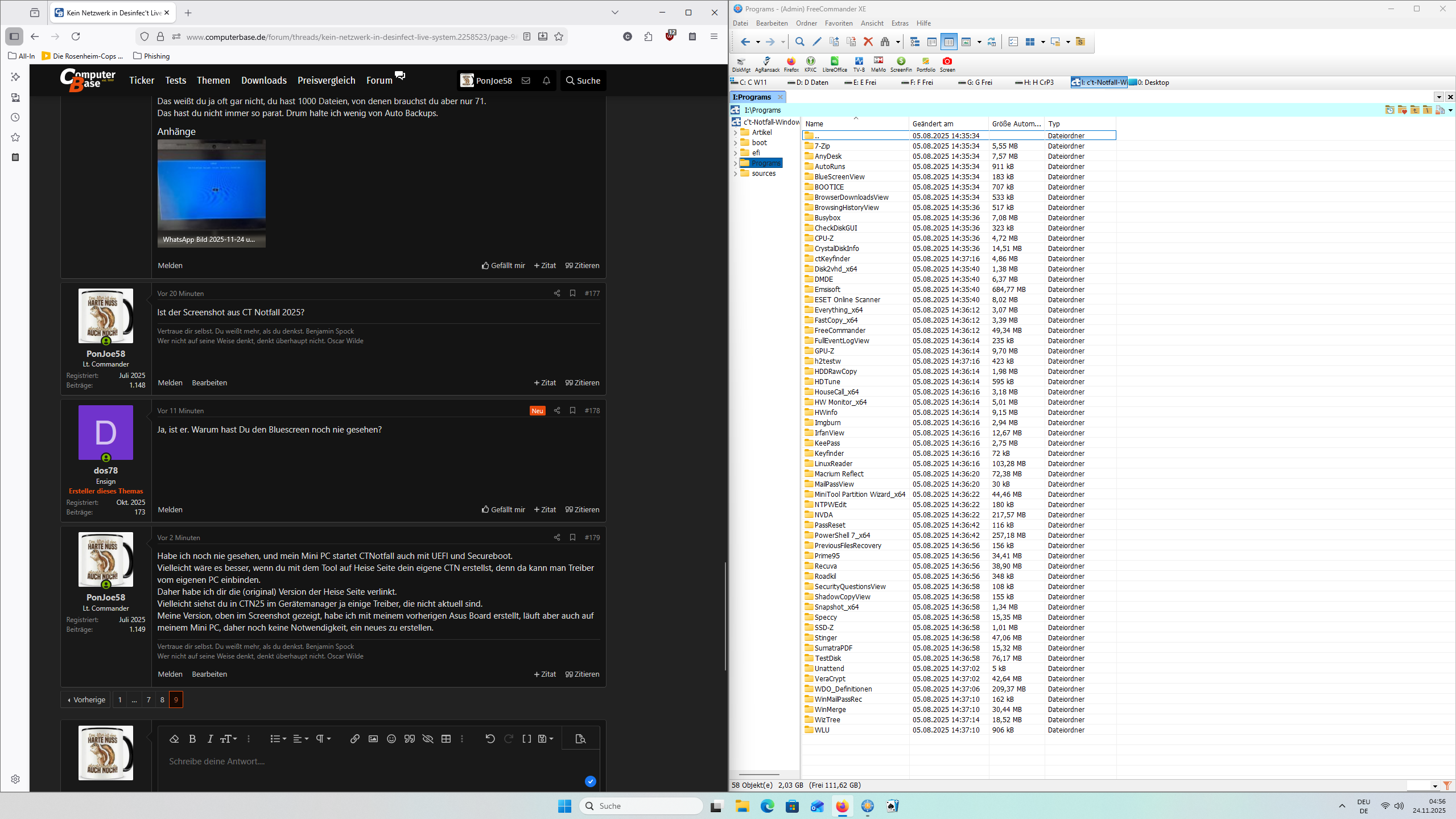Click the folder tree view icon
The width and height of the screenshot is (1456, 819).
click(x=914, y=42)
